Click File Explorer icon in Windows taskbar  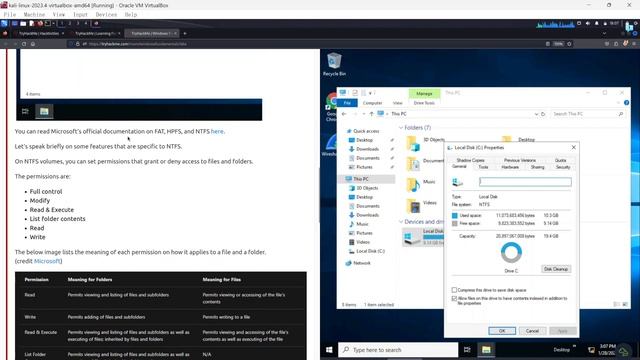tap(486, 350)
